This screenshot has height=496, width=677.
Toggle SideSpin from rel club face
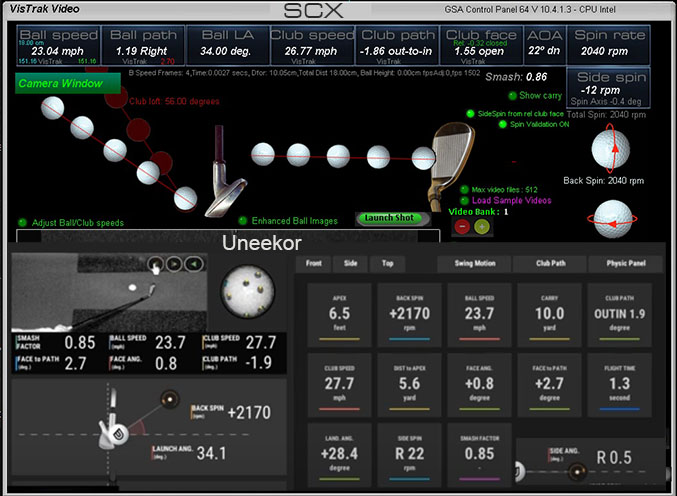coord(471,114)
